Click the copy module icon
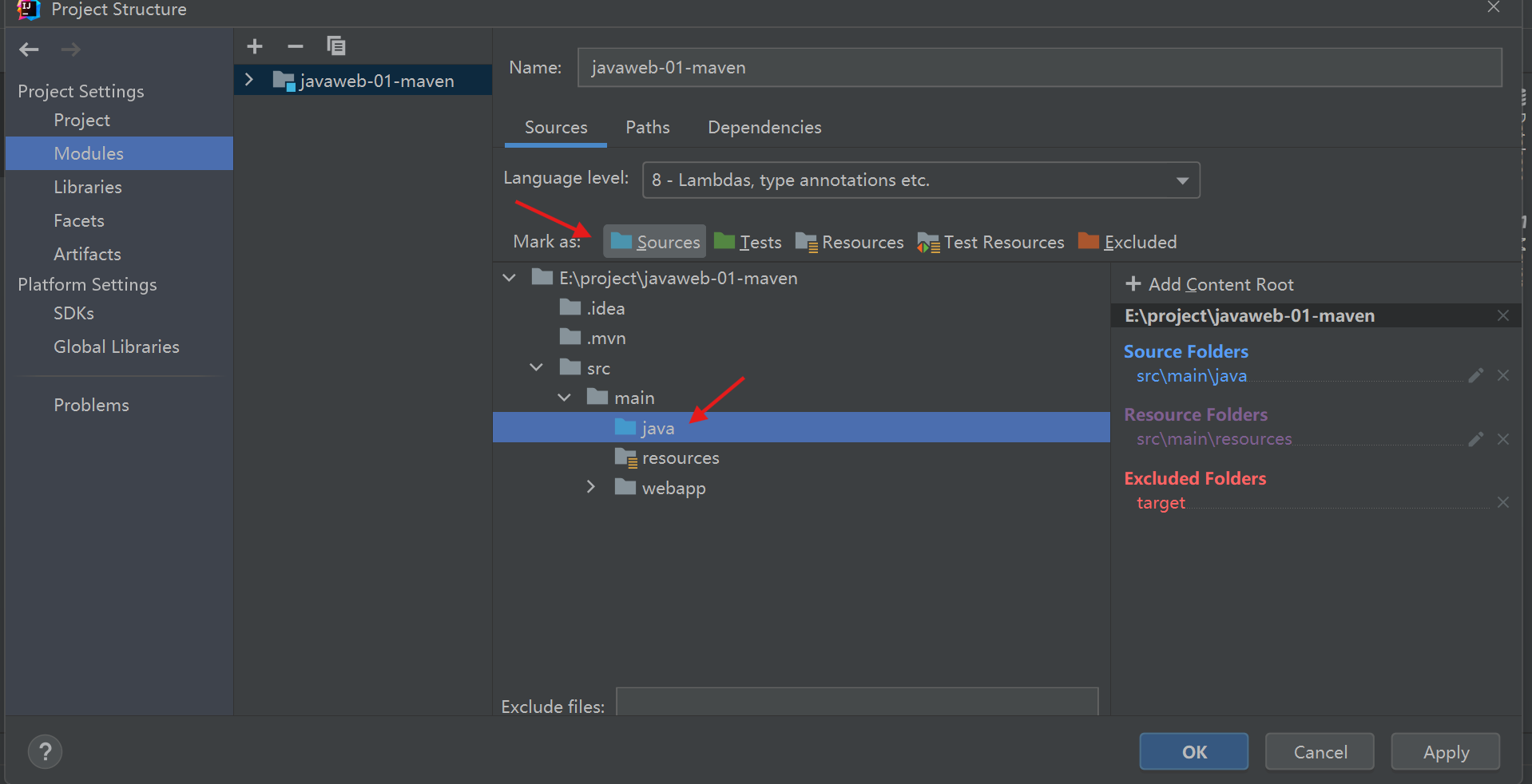 [x=336, y=46]
